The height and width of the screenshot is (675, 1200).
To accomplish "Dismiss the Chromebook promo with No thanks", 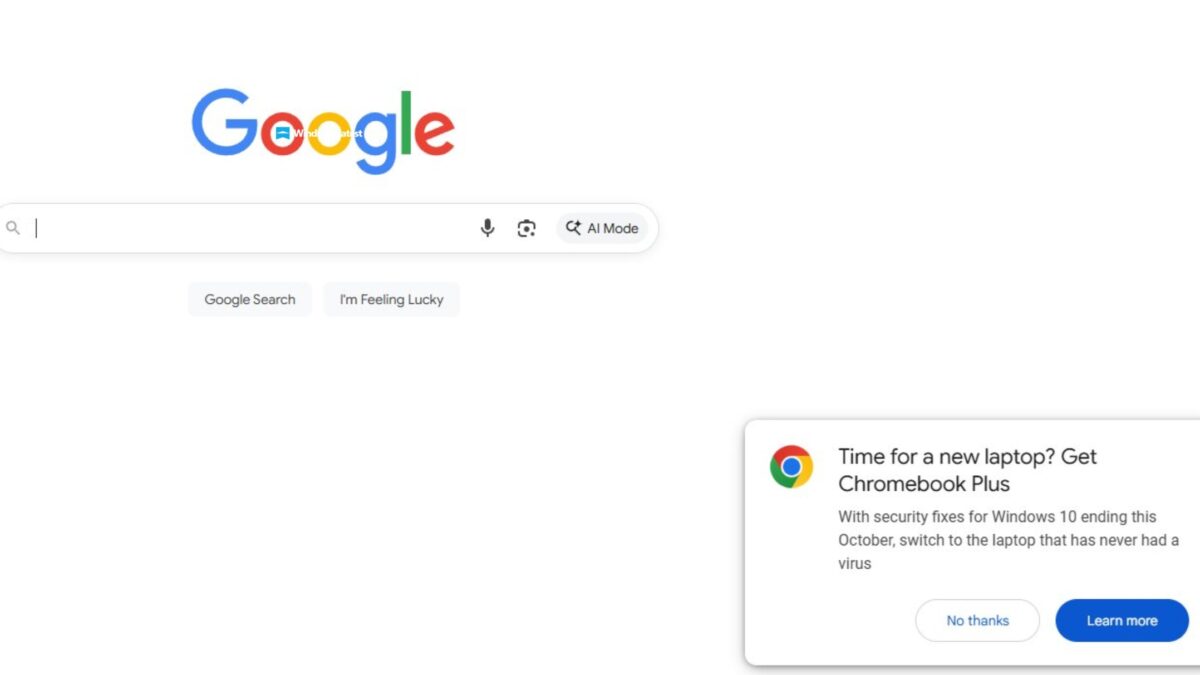I will click(977, 620).
